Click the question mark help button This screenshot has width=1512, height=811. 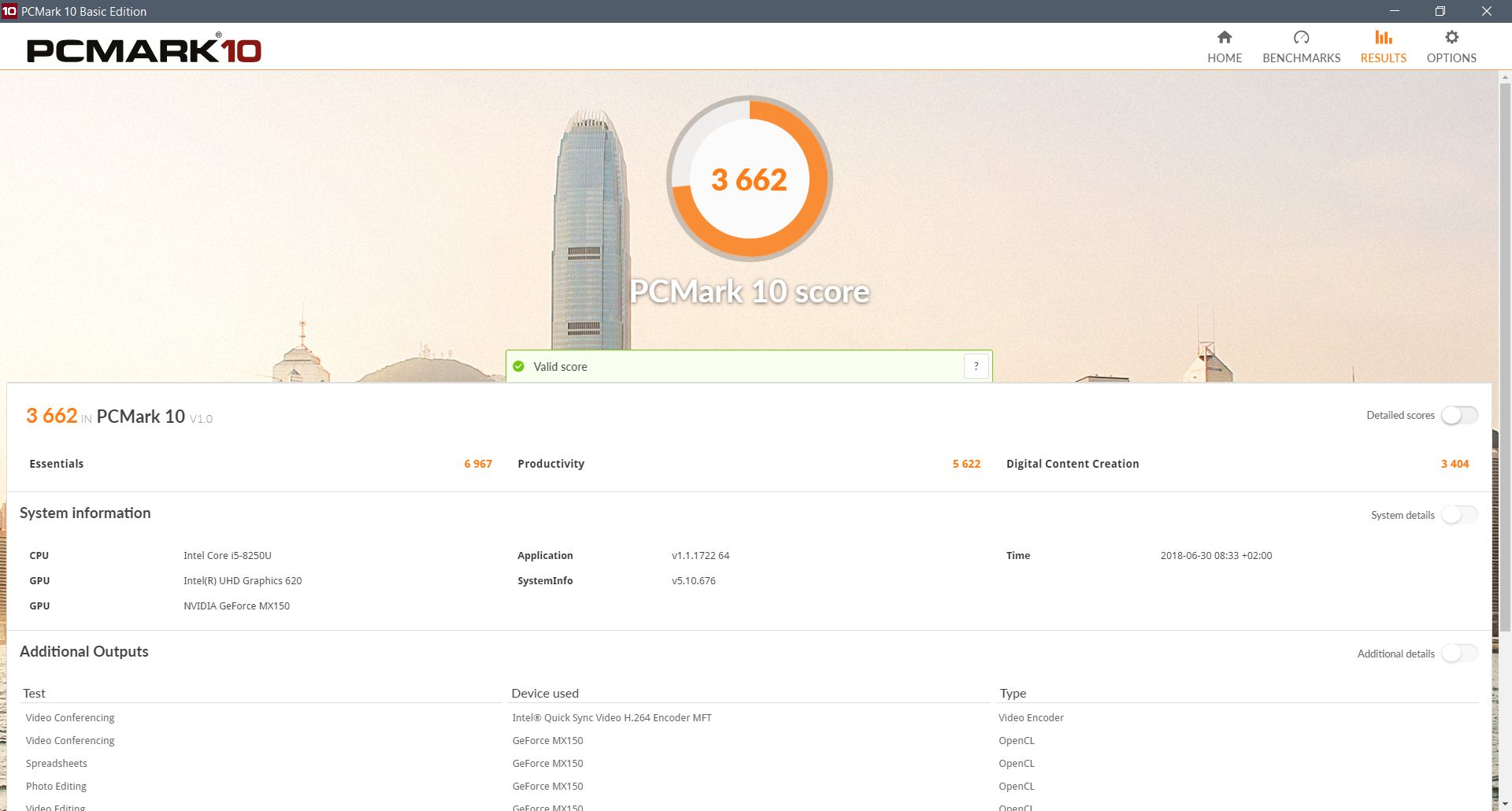pos(976,366)
